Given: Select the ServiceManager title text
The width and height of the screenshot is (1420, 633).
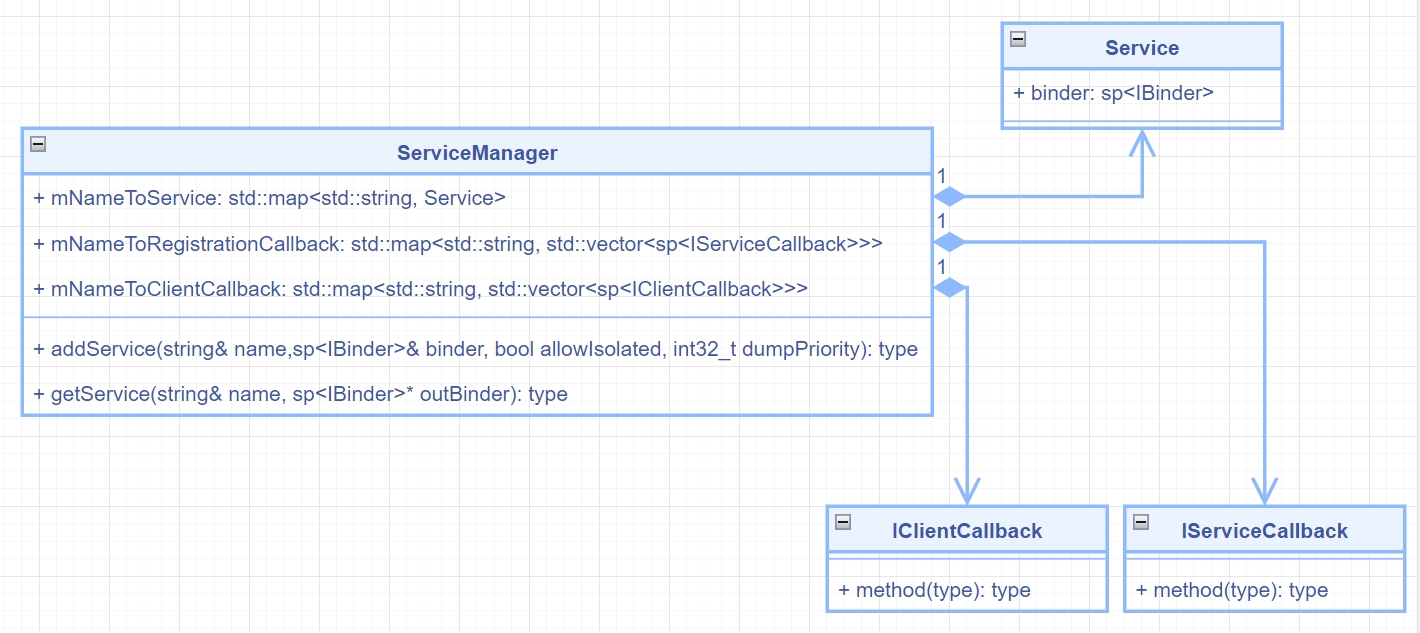Looking at the screenshot, I should pos(477,153).
